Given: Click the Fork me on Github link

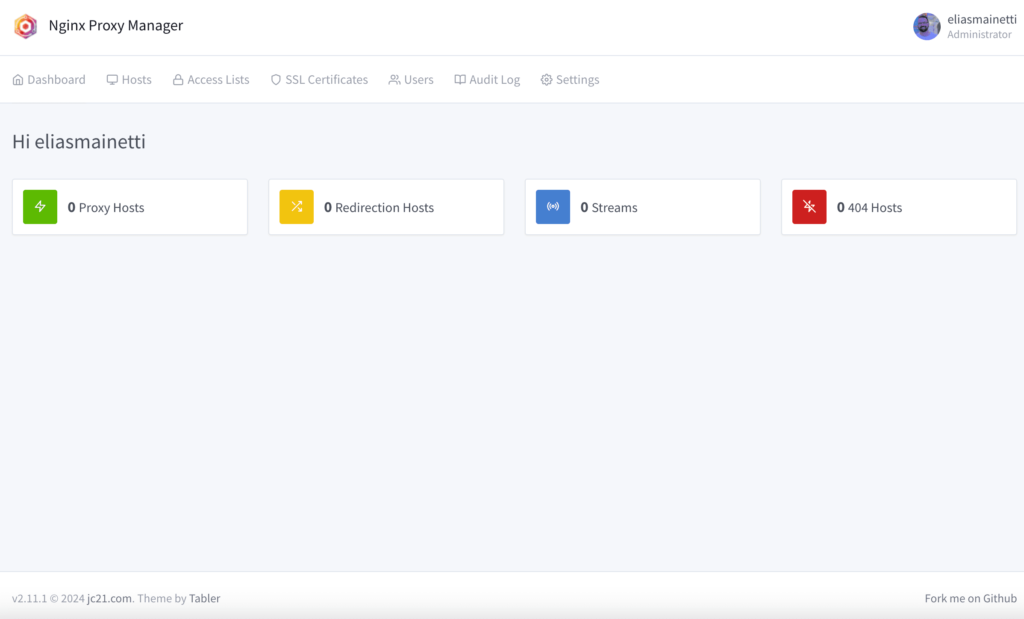Looking at the screenshot, I should tap(970, 599).
